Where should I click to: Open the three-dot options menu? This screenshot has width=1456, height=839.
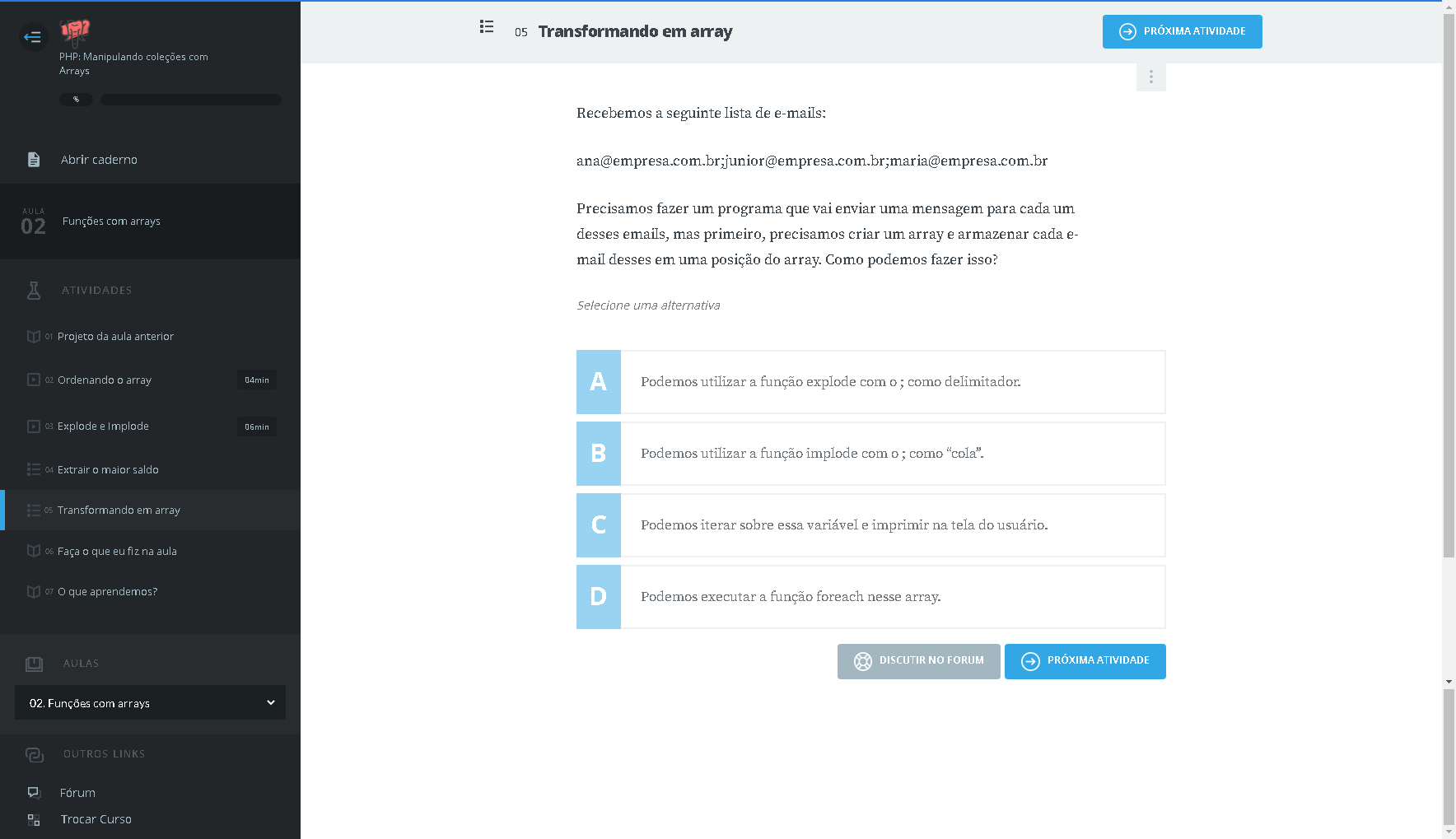tap(1150, 77)
